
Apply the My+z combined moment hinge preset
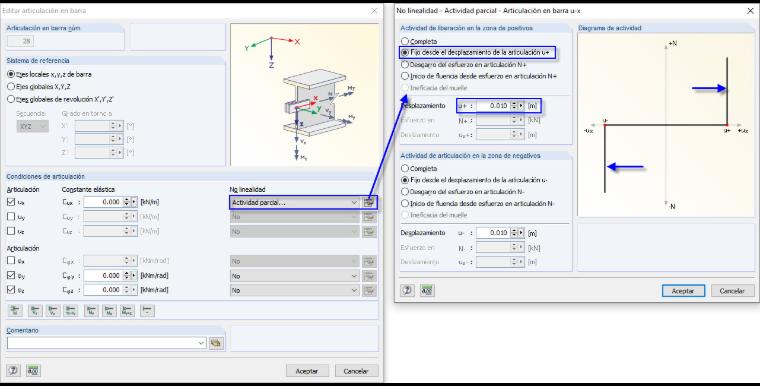click(x=127, y=310)
